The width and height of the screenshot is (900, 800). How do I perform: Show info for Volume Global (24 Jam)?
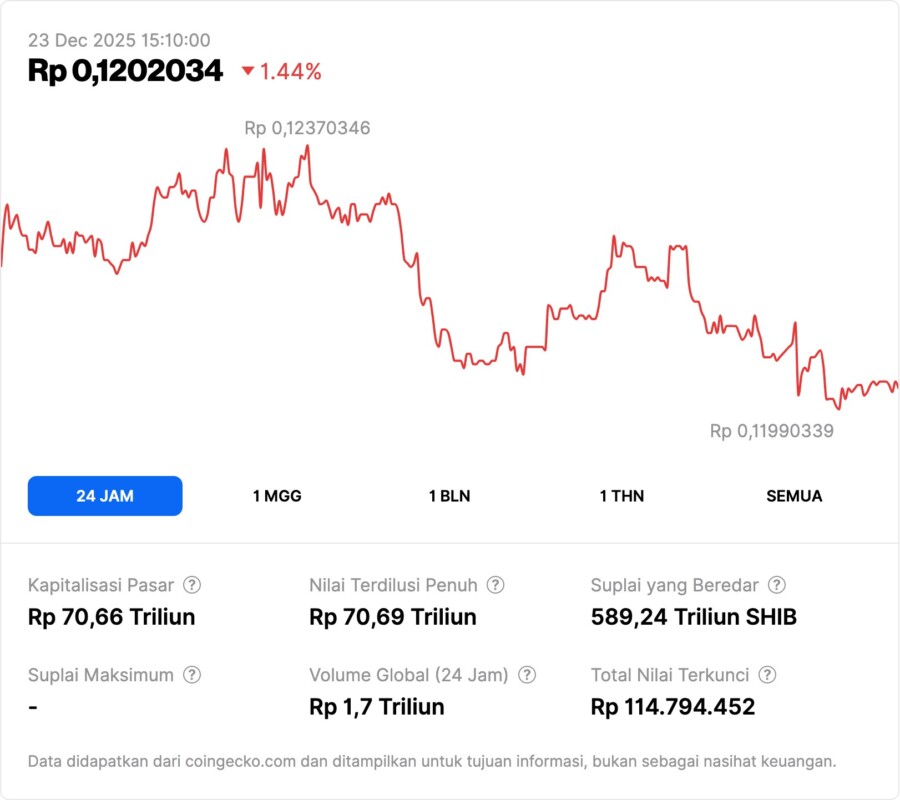tap(527, 675)
